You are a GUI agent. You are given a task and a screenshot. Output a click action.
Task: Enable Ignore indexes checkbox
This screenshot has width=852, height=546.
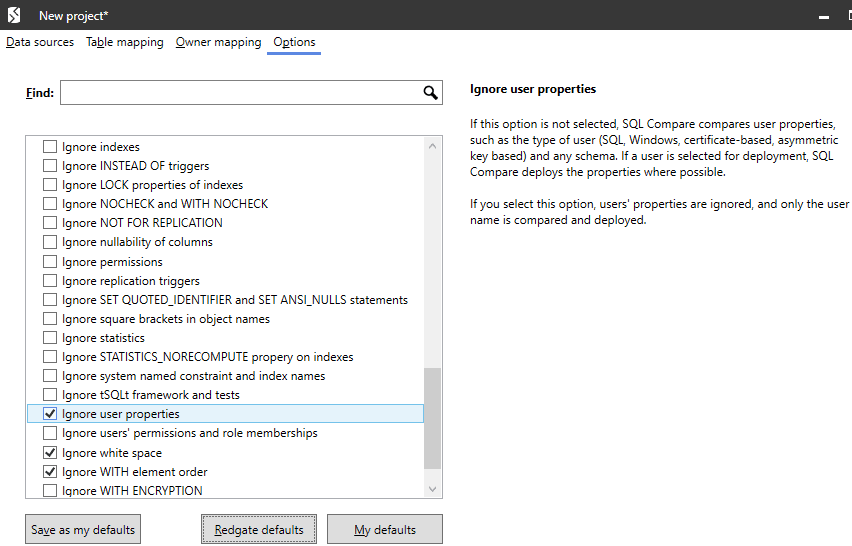coord(50,147)
